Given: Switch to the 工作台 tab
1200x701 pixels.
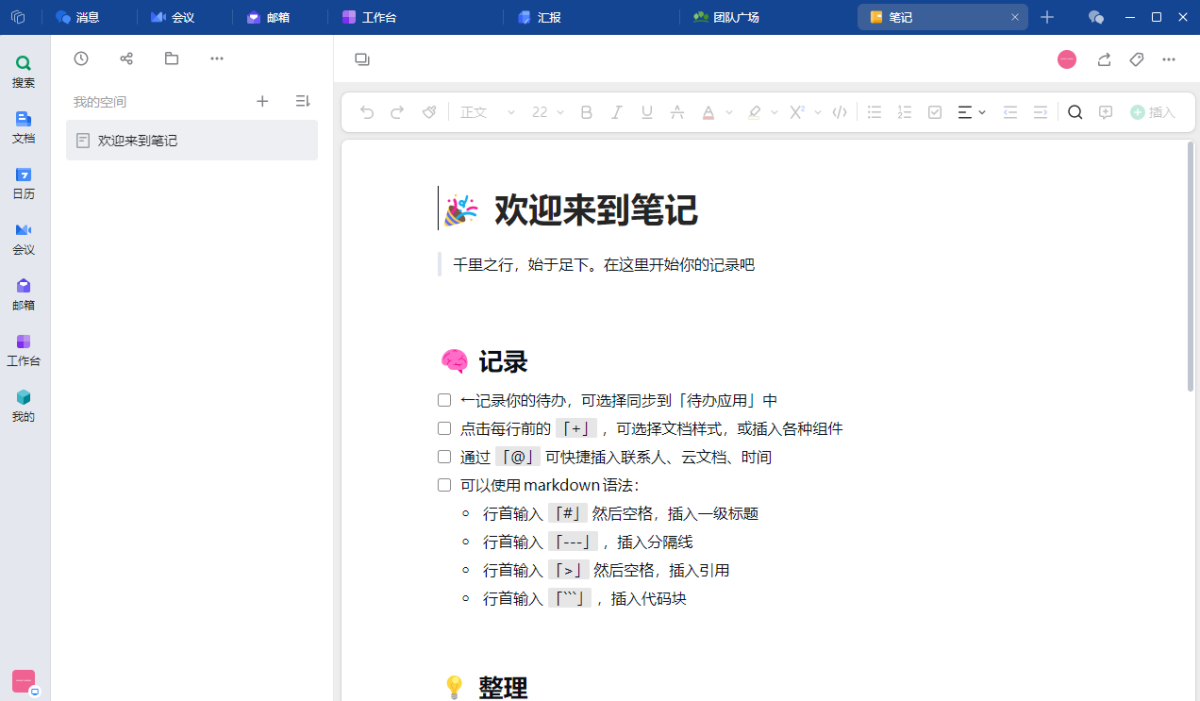Looking at the screenshot, I should tap(374, 17).
